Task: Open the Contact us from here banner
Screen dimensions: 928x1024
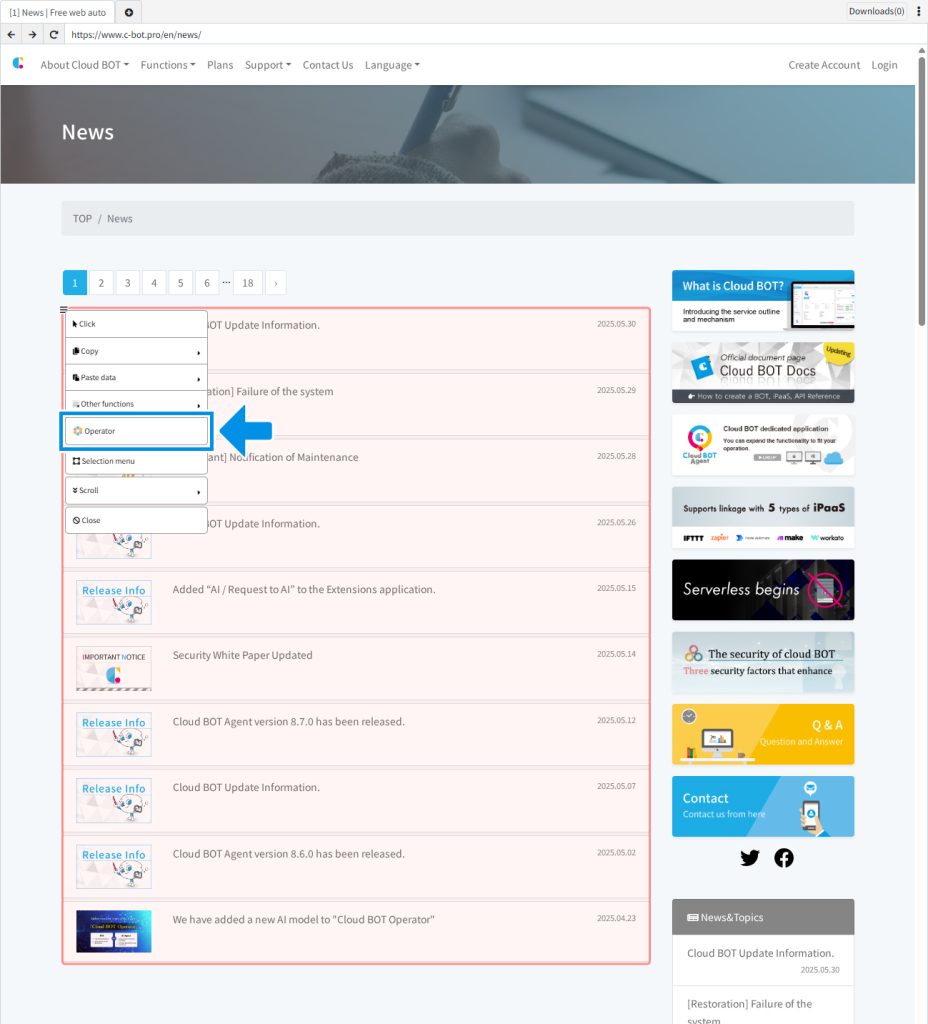Action: pyautogui.click(x=763, y=807)
